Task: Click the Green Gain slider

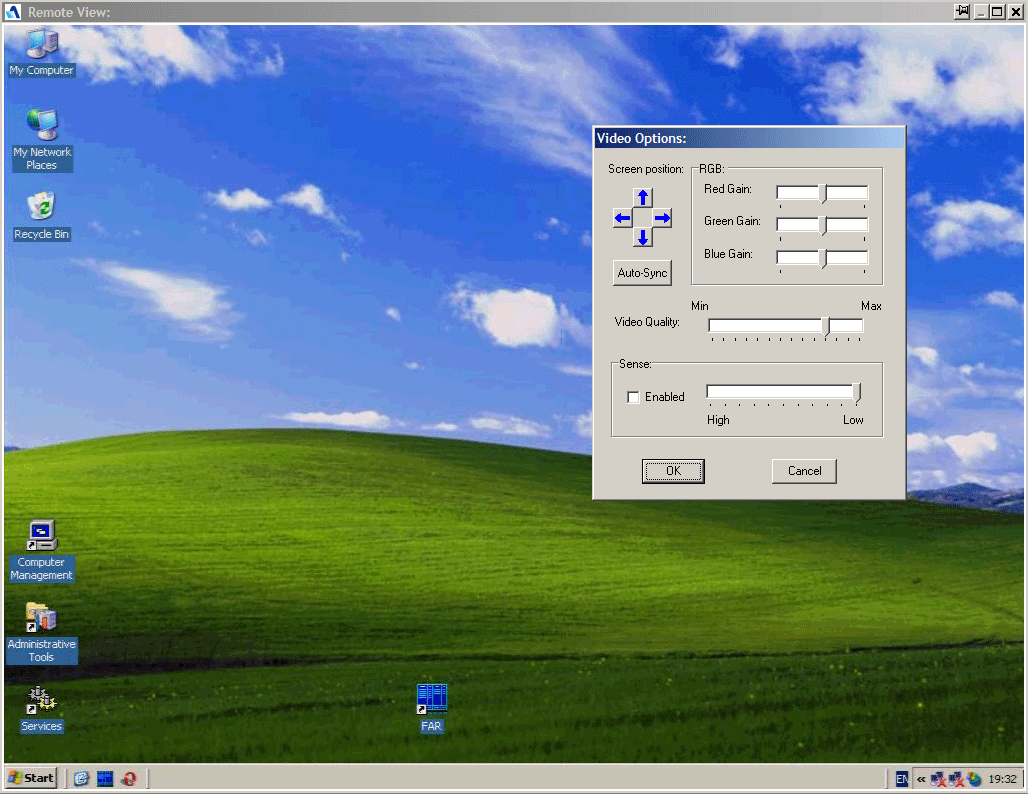Action: [822, 226]
